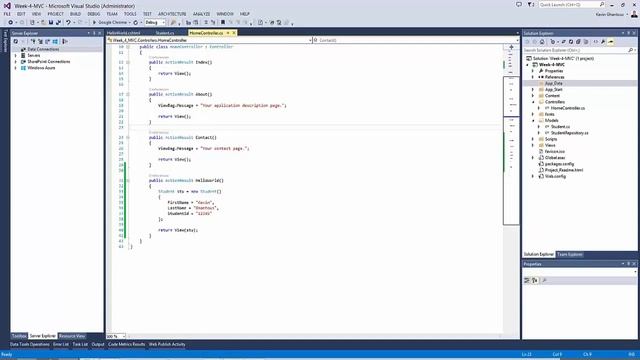The width and height of the screenshot is (640, 360).
Task: Open the Resource View tab
Action: (x=72, y=336)
